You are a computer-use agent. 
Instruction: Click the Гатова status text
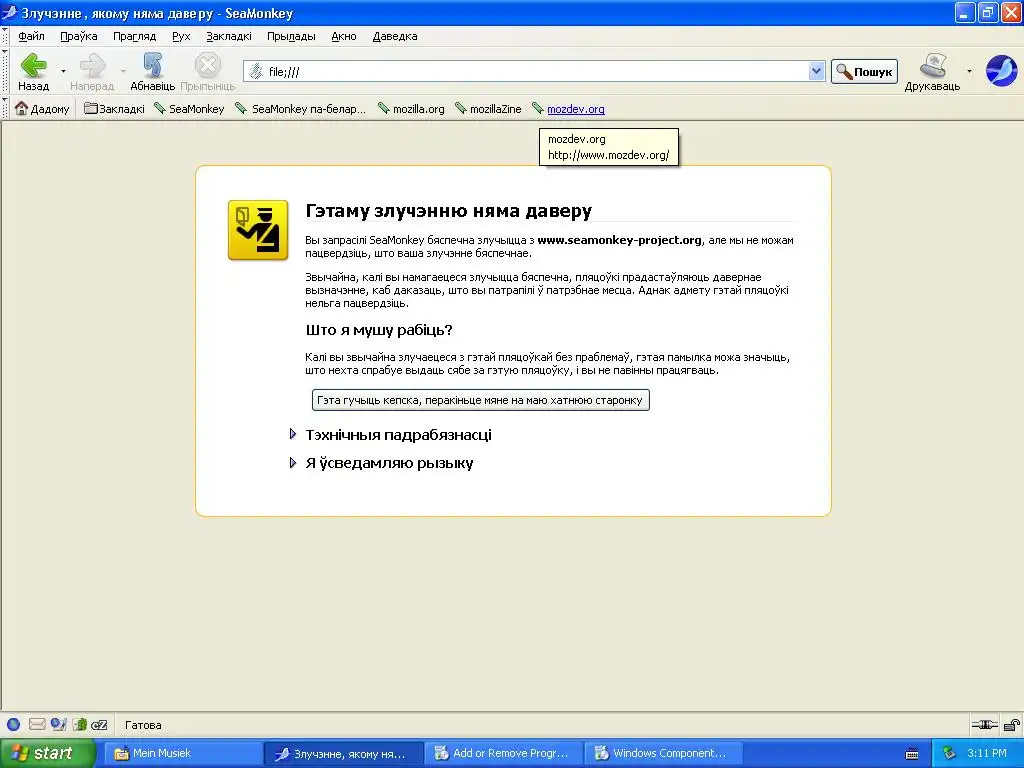pos(143,725)
